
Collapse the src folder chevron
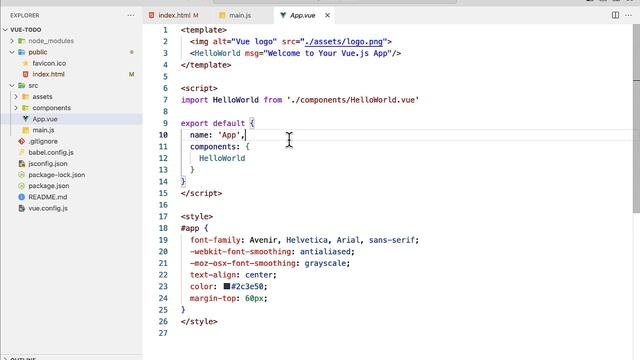click(12, 86)
